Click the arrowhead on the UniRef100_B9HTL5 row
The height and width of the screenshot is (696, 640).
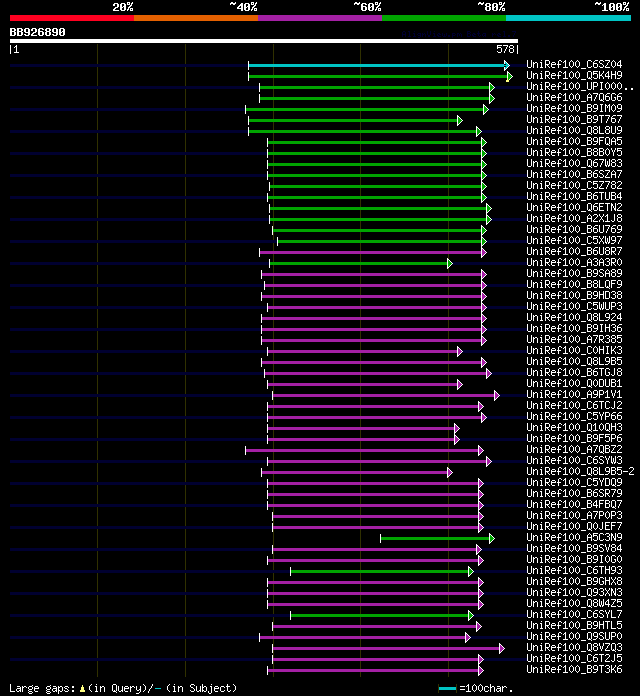[x=478, y=627]
